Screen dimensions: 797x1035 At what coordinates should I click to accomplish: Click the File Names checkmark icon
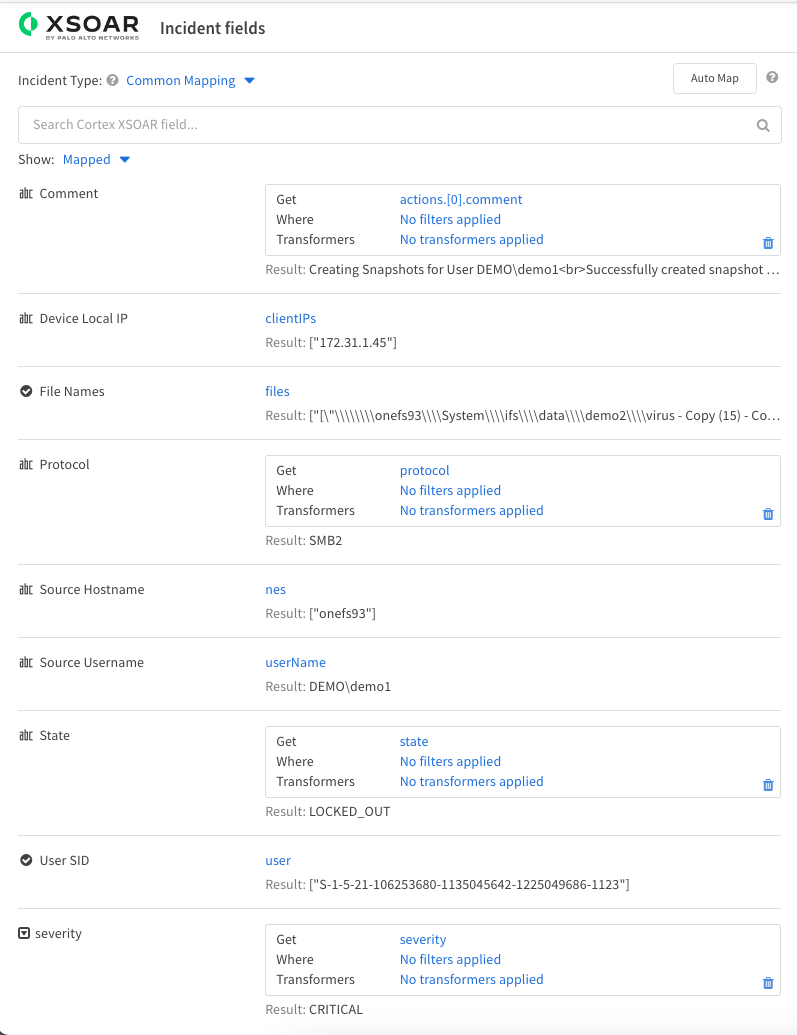[x=26, y=392]
